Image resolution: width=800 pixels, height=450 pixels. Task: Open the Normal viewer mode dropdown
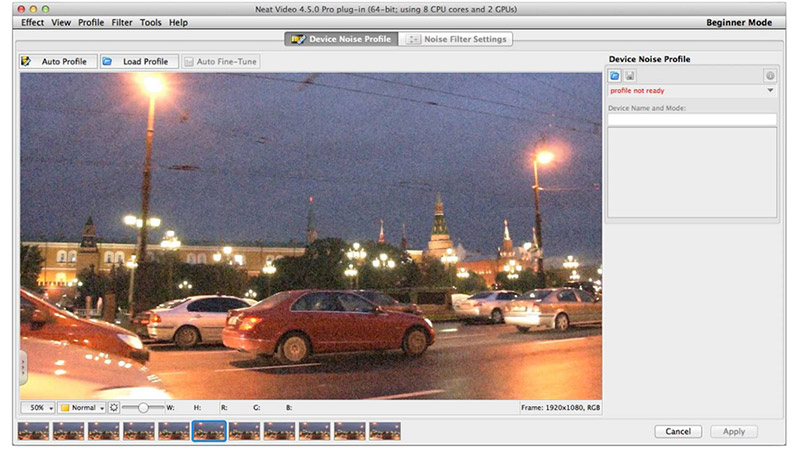pyautogui.click(x=82, y=408)
